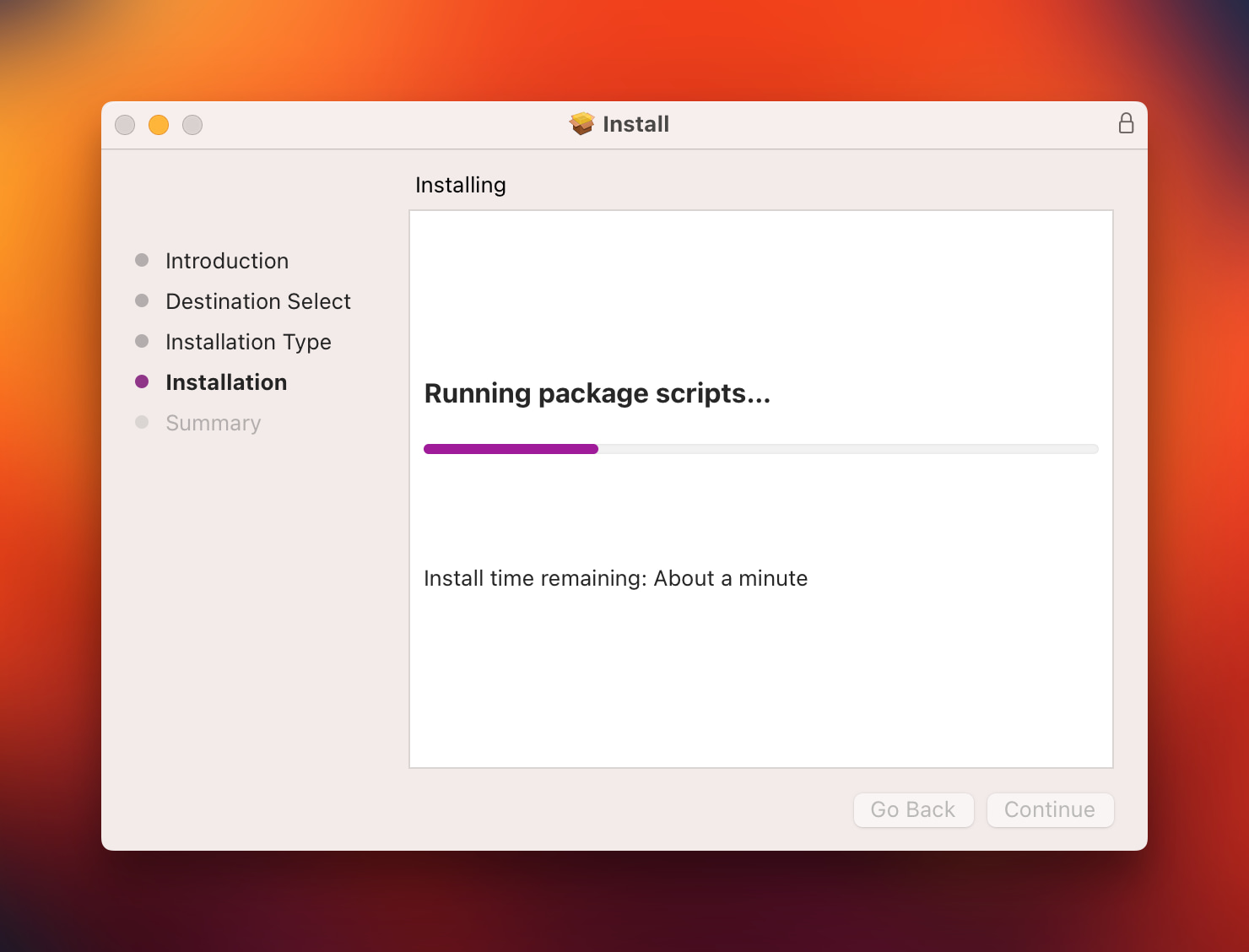Select the Installation Type step
This screenshot has height=952, width=1249.
(248, 342)
